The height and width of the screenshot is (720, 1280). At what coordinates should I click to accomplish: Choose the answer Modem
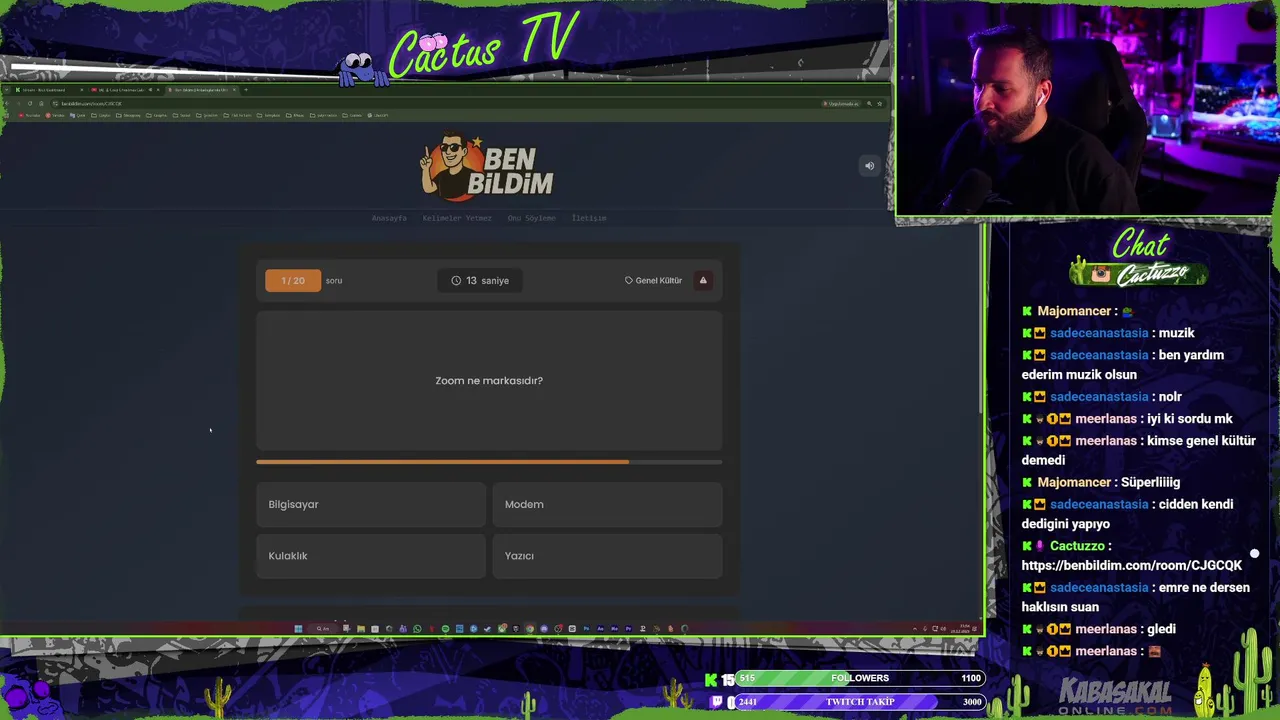pyautogui.click(x=607, y=505)
